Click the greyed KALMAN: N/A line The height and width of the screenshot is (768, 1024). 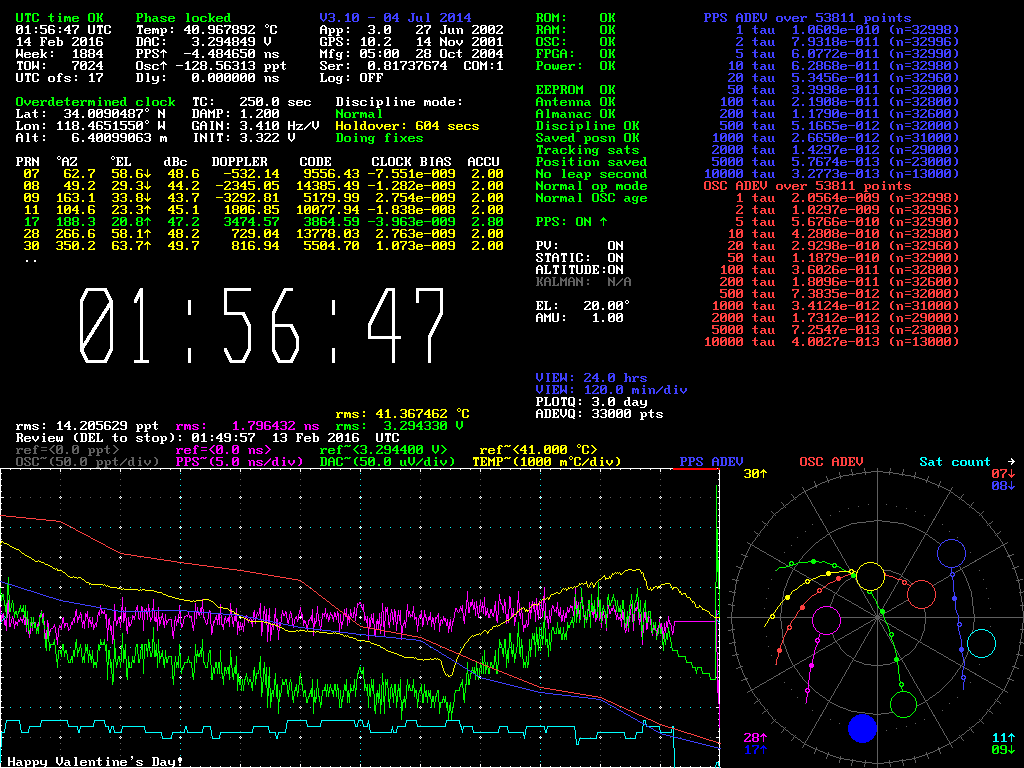584,282
